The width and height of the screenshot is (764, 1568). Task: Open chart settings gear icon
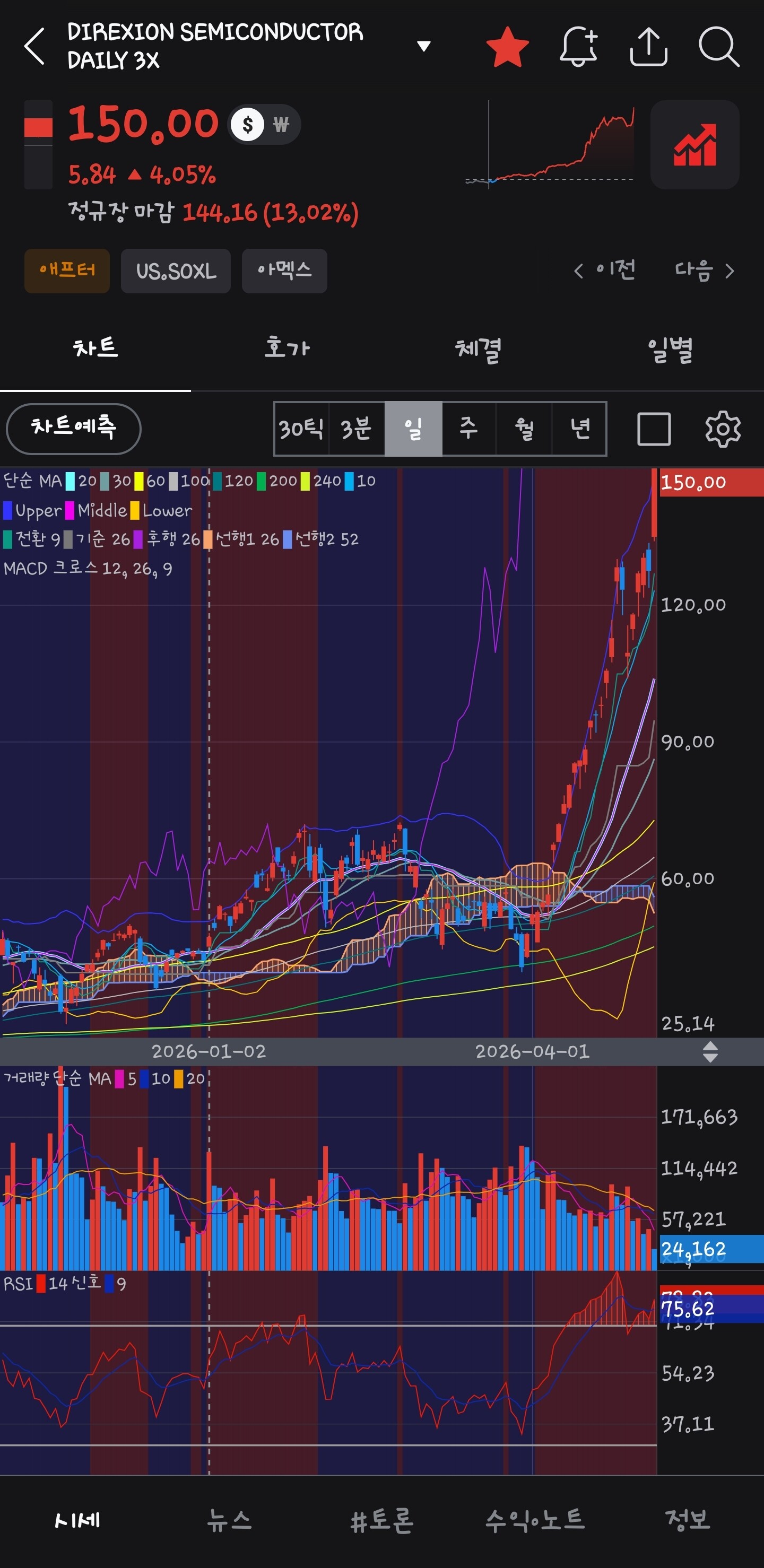pos(723,429)
